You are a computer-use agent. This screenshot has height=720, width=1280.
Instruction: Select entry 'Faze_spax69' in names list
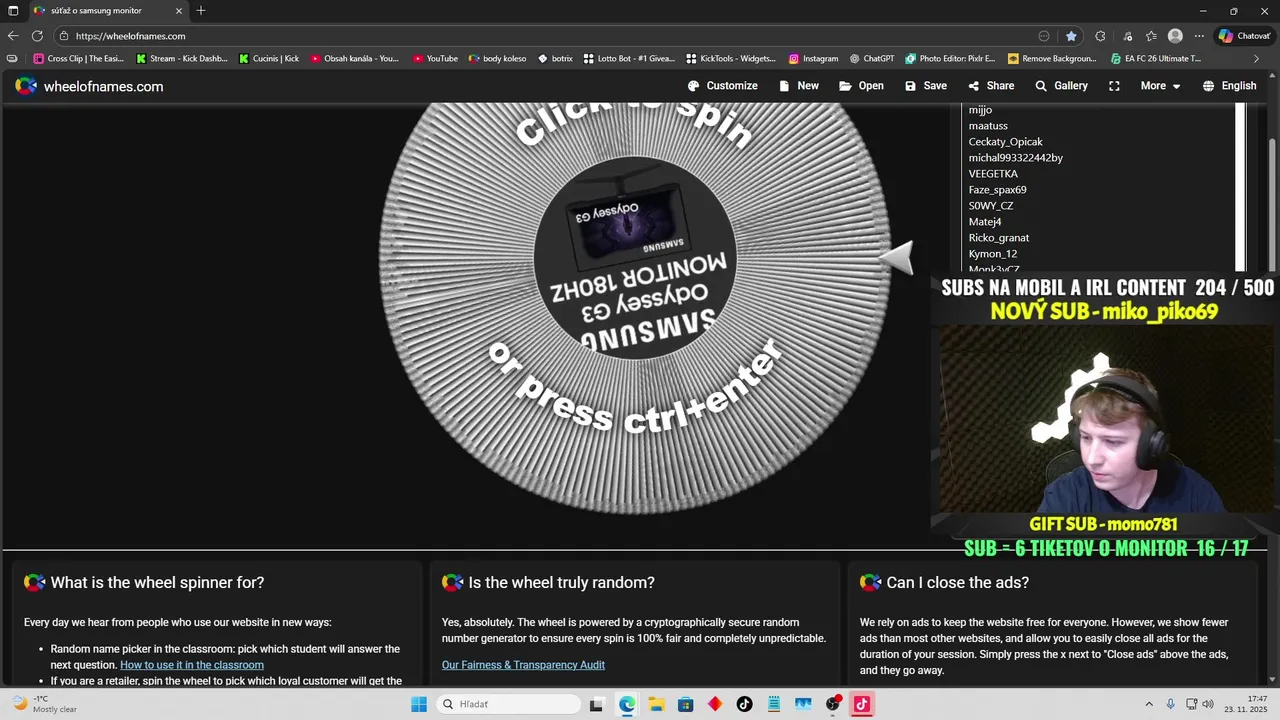pyautogui.click(x=997, y=190)
